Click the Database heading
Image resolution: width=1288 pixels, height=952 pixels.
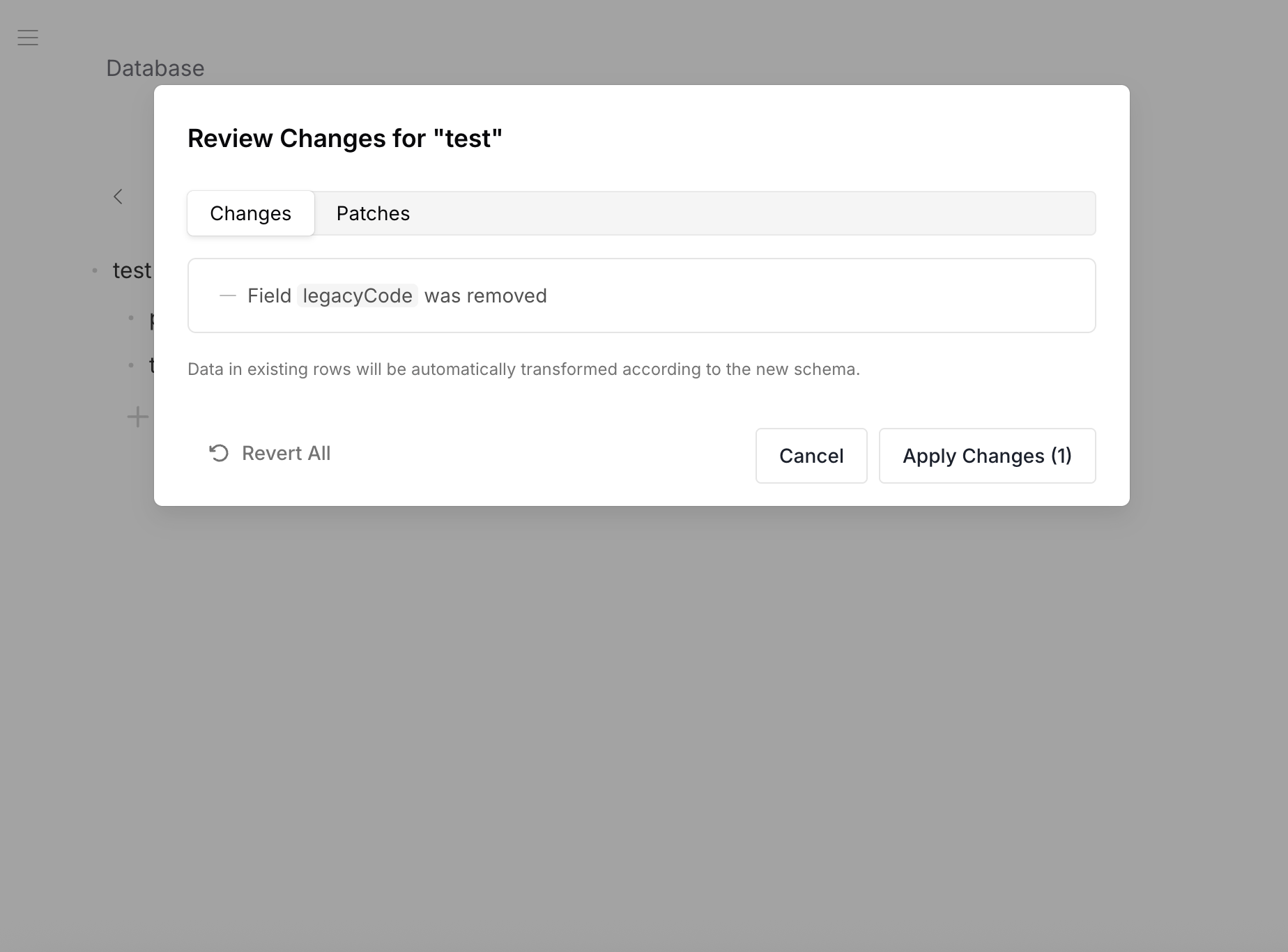[x=155, y=68]
